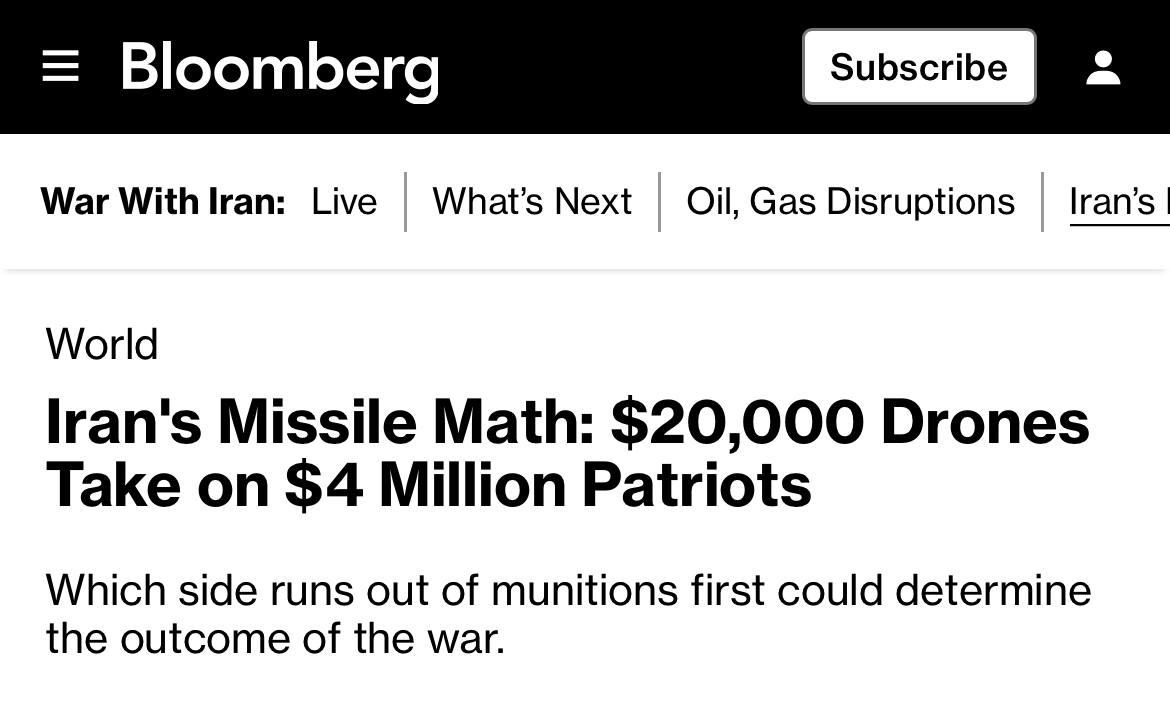Open the user account profile icon
Image resolution: width=1170 pixels, height=710 pixels.
click(1103, 67)
